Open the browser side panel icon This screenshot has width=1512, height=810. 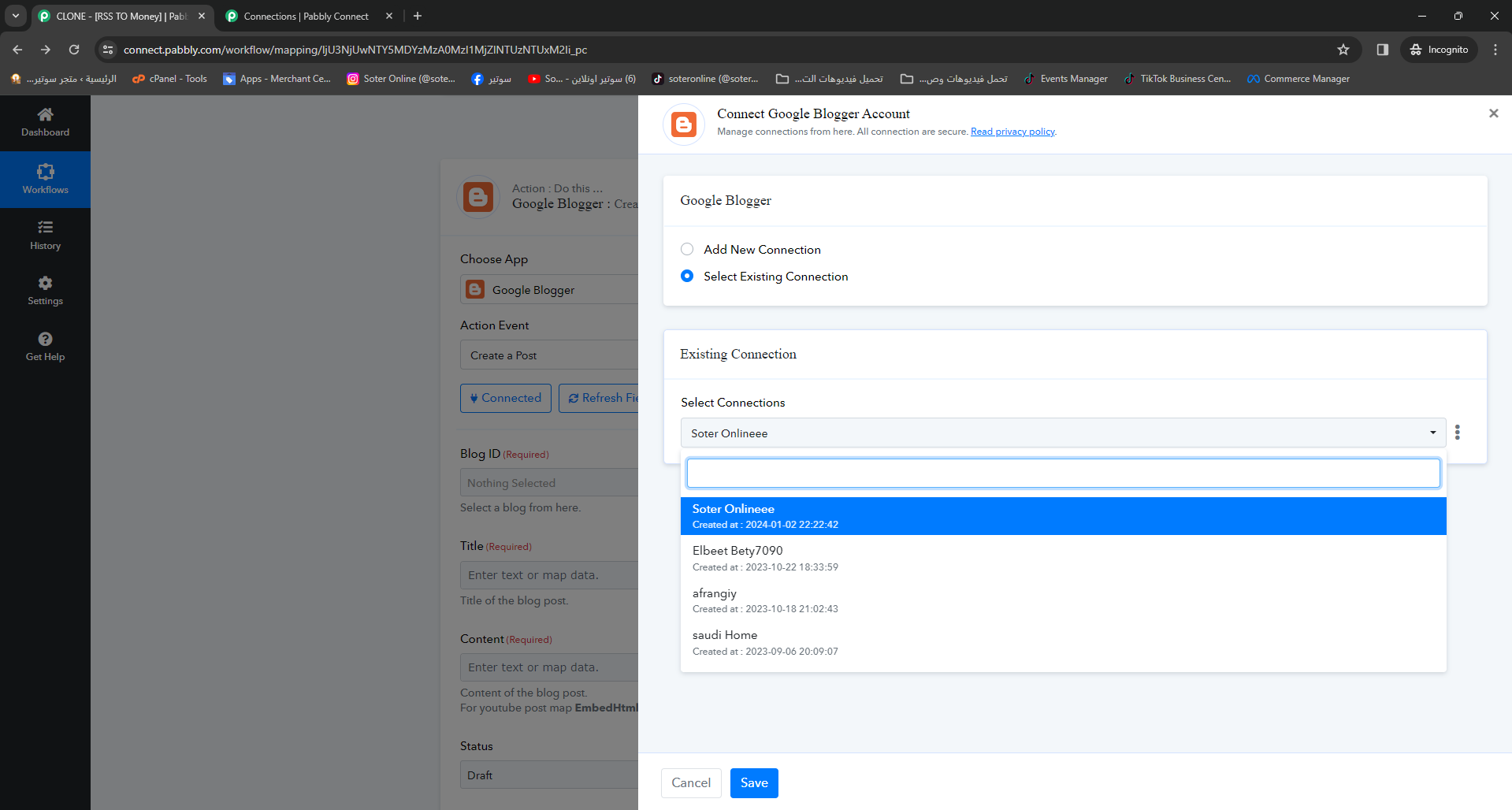coord(1382,50)
